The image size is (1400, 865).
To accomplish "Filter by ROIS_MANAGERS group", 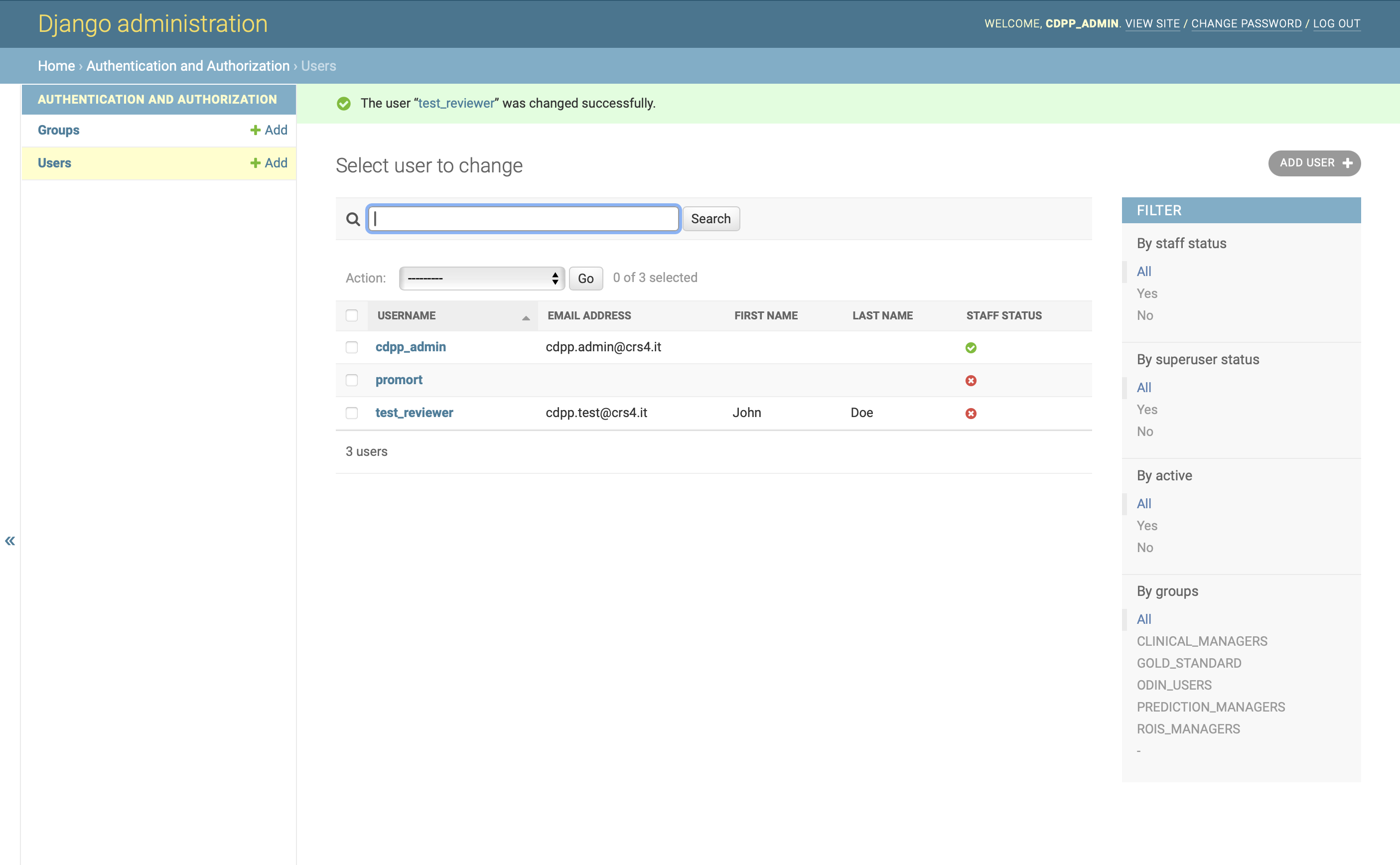I will click(1188, 729).
